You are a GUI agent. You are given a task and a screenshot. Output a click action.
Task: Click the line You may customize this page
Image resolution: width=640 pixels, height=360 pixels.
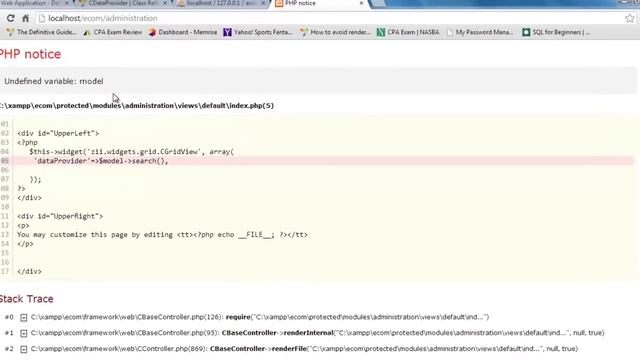point(162,235)
